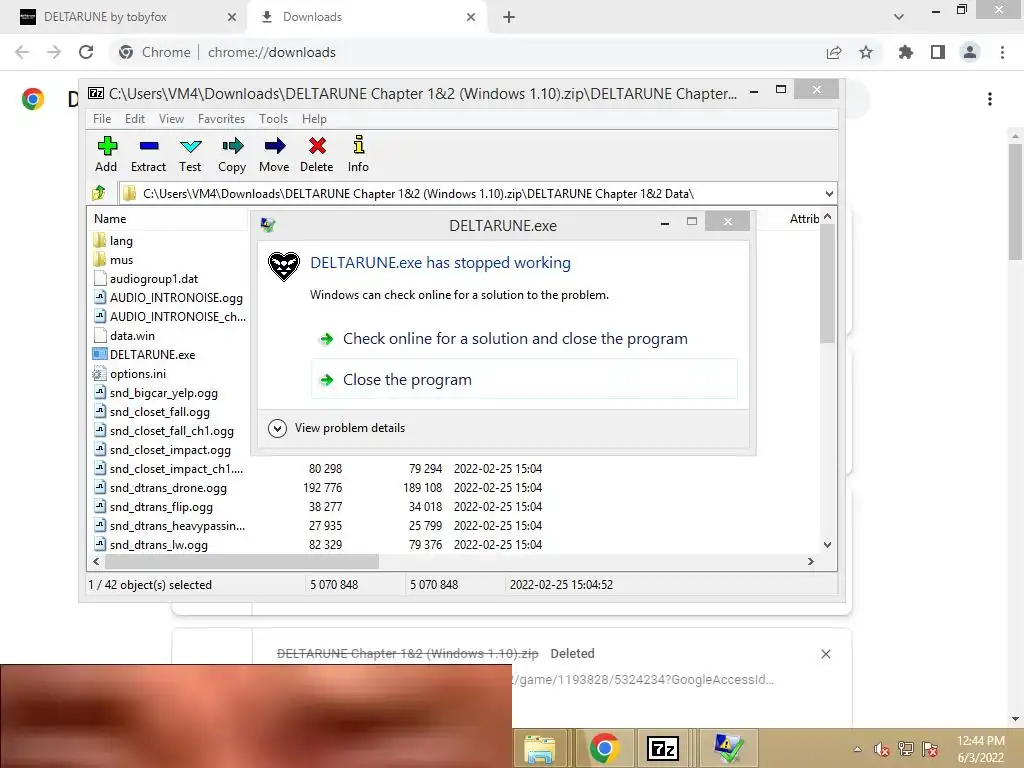This screenshot has height=768, width=1024.
Task: Open the Help menu
Action: click(314, 119)
